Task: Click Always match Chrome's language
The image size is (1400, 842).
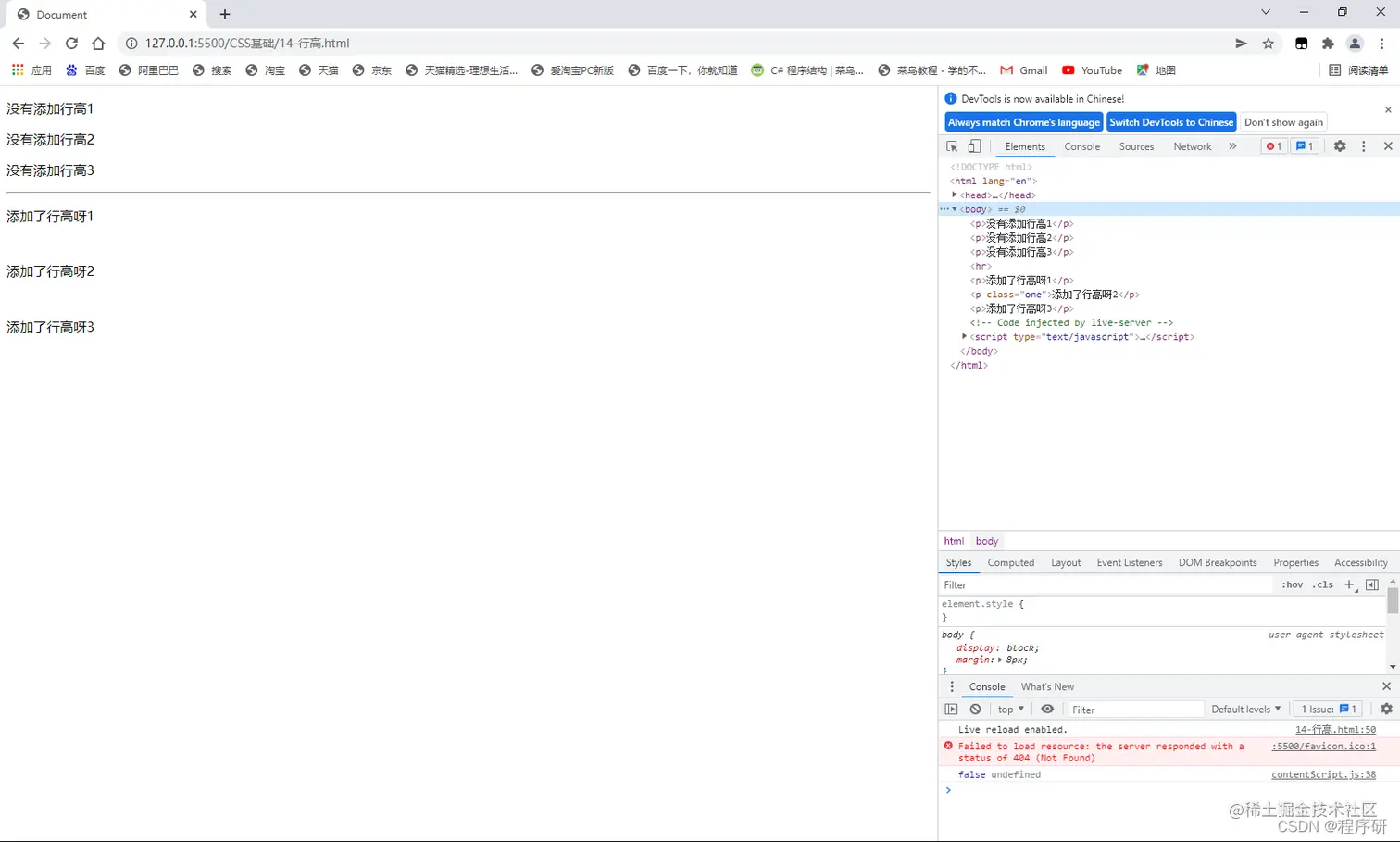Action: coord(1024,122)
